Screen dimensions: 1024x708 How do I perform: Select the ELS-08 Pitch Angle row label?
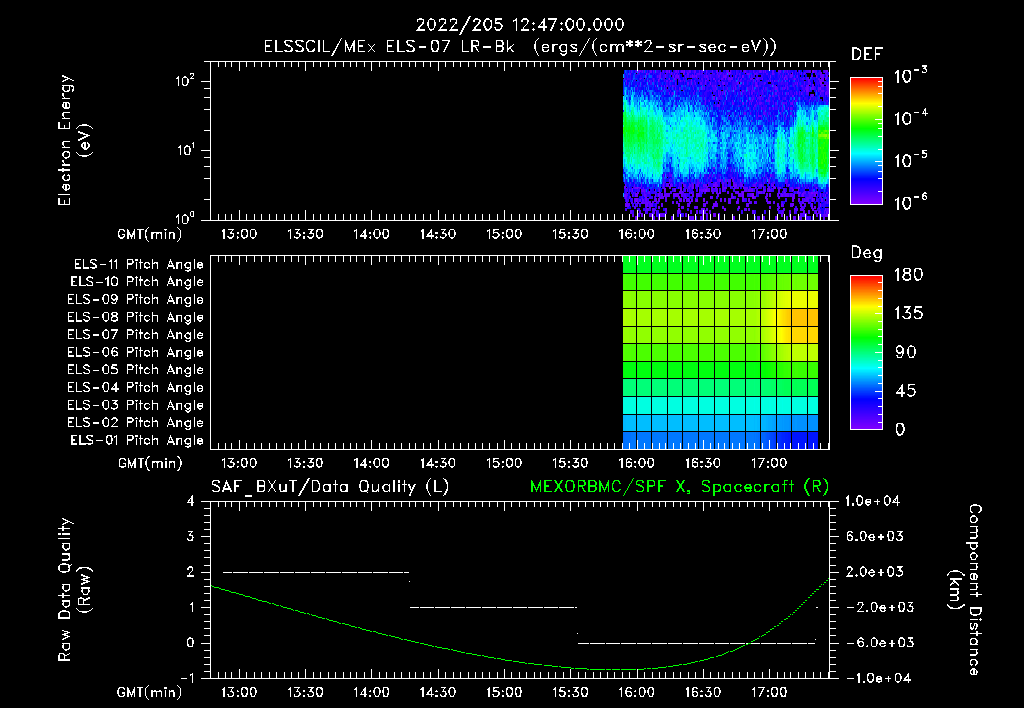point(135,317)
